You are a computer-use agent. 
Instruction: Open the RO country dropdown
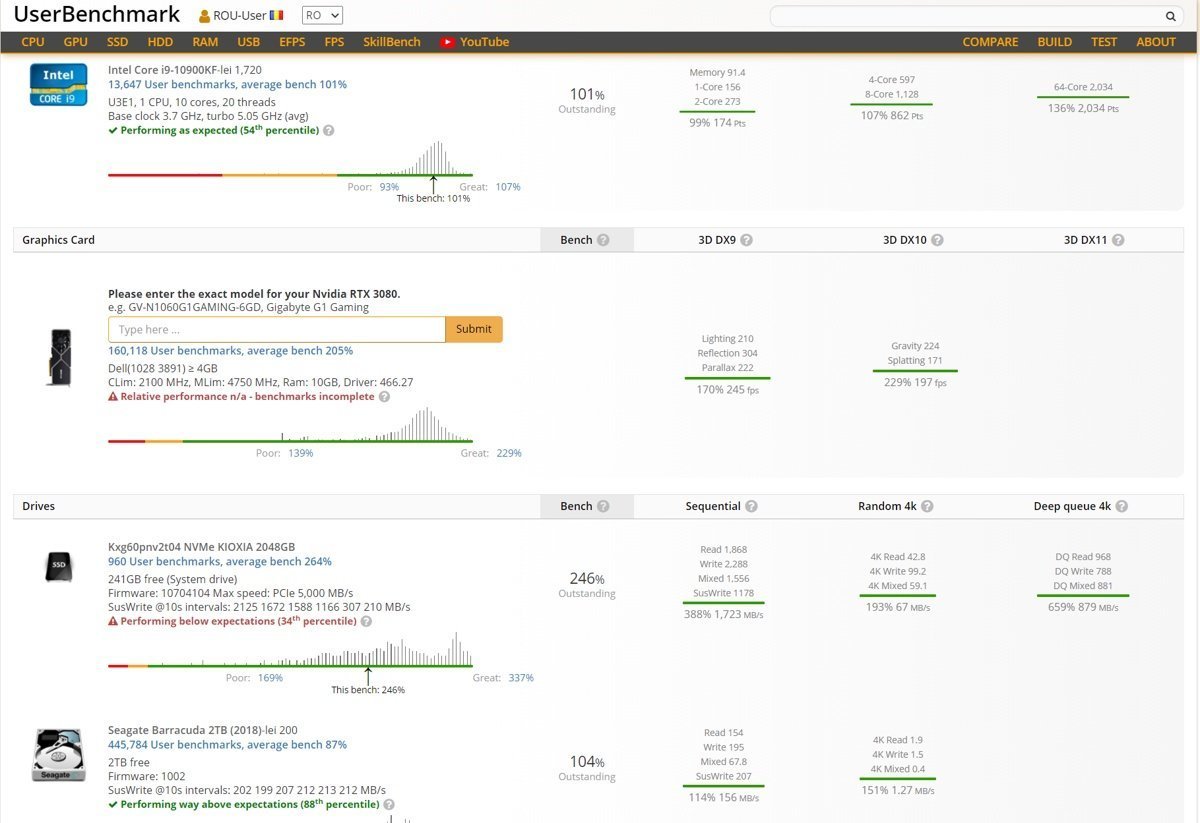pos(321,15)
